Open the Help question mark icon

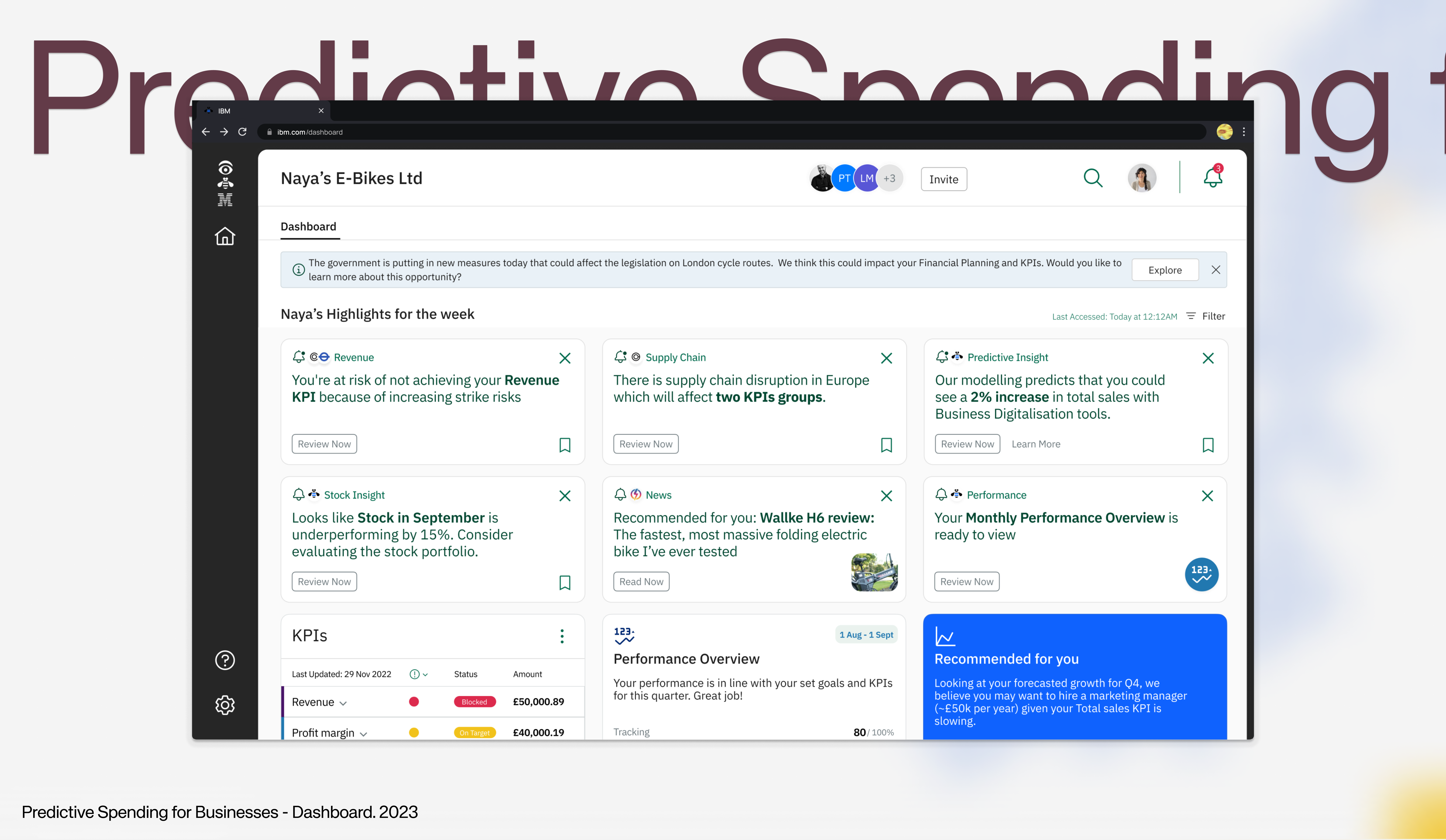[x=225, y=660]
